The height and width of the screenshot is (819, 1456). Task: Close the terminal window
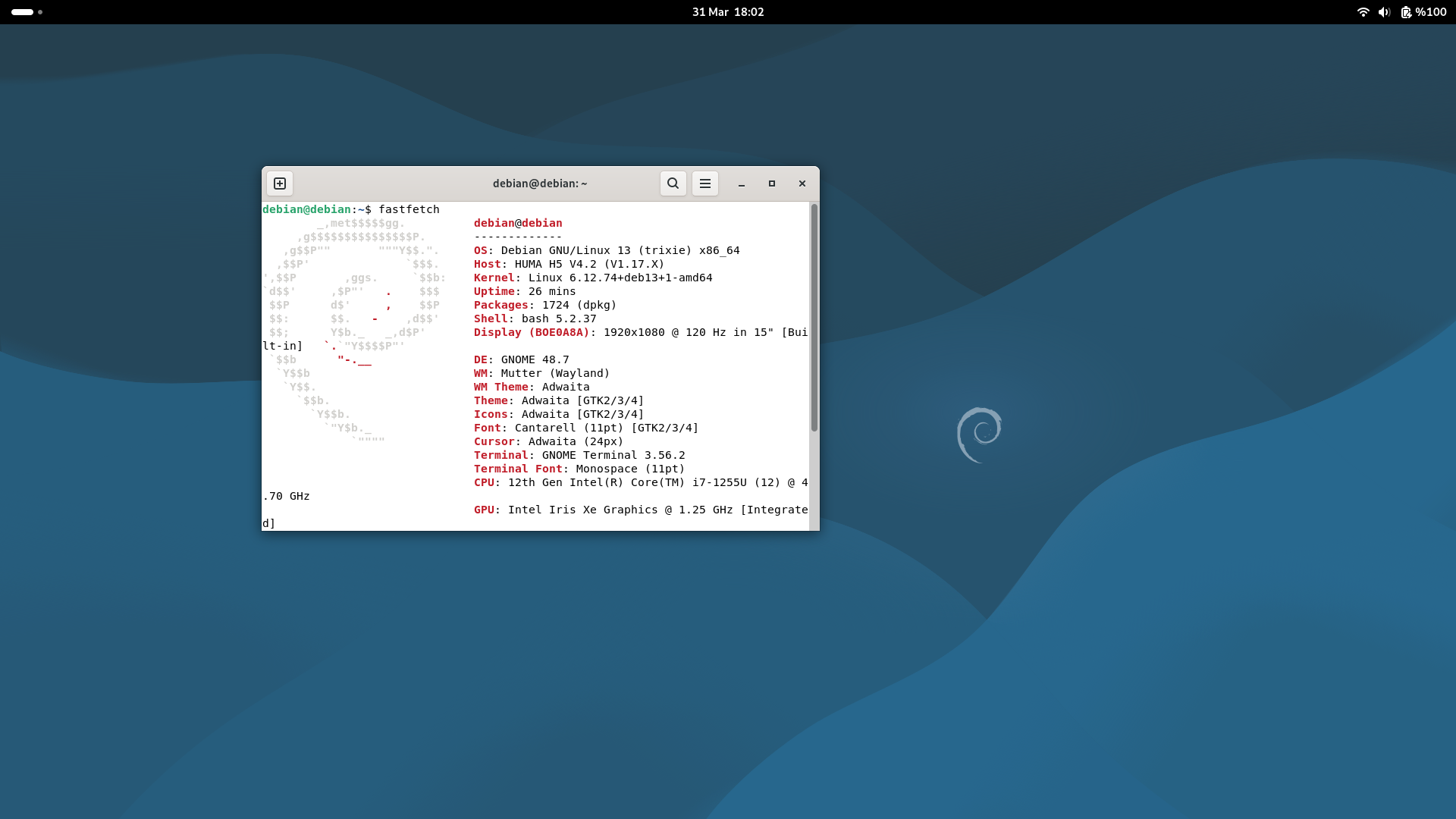[802, 184]
